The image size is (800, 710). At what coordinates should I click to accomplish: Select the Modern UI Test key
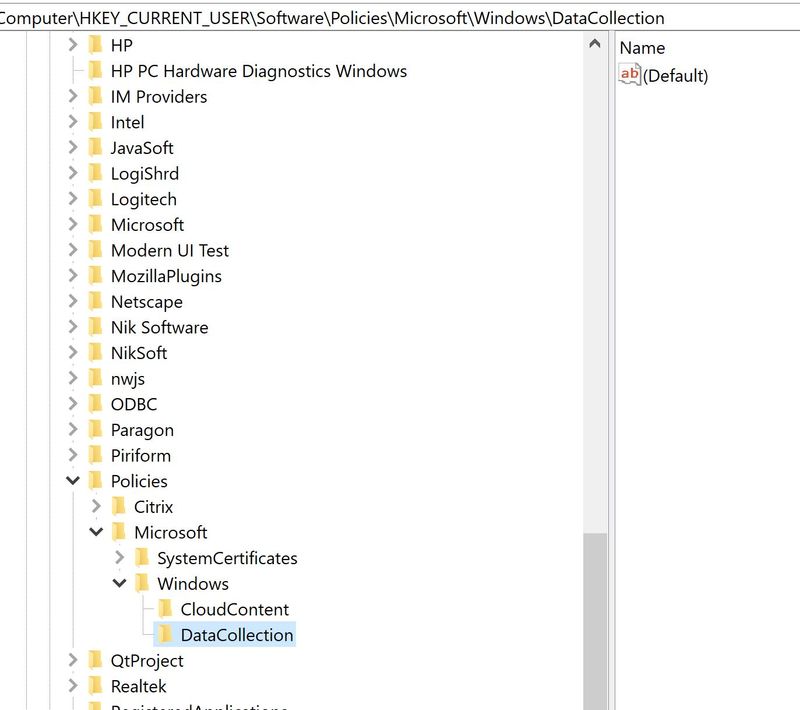click(169, 250)
